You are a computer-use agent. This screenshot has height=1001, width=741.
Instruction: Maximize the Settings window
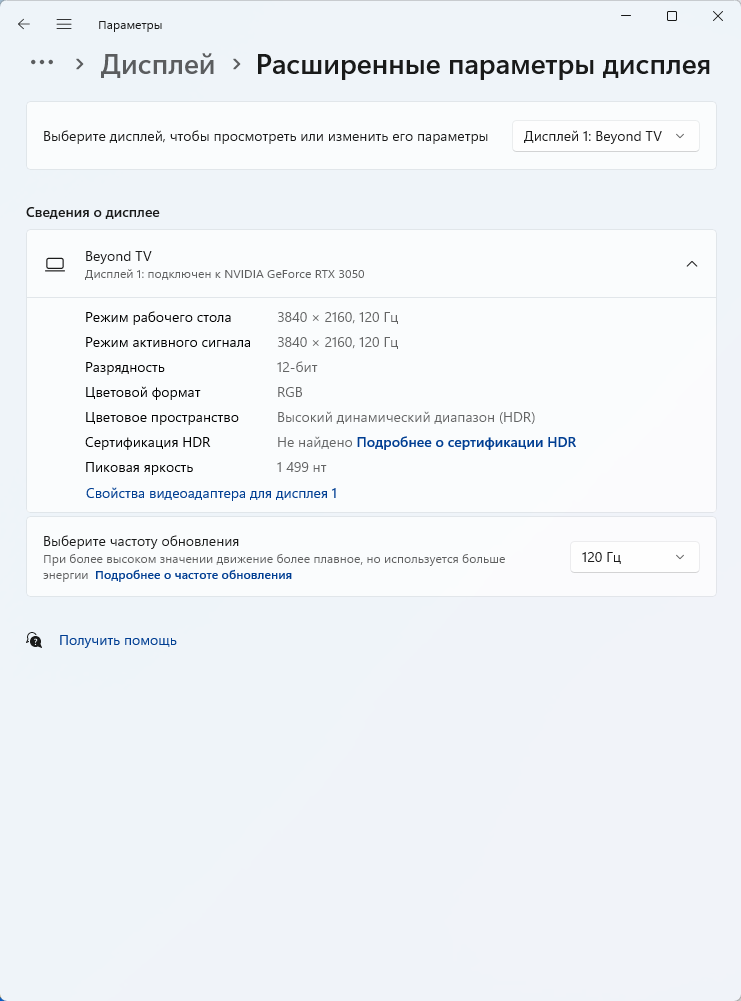tap(672, 16)
